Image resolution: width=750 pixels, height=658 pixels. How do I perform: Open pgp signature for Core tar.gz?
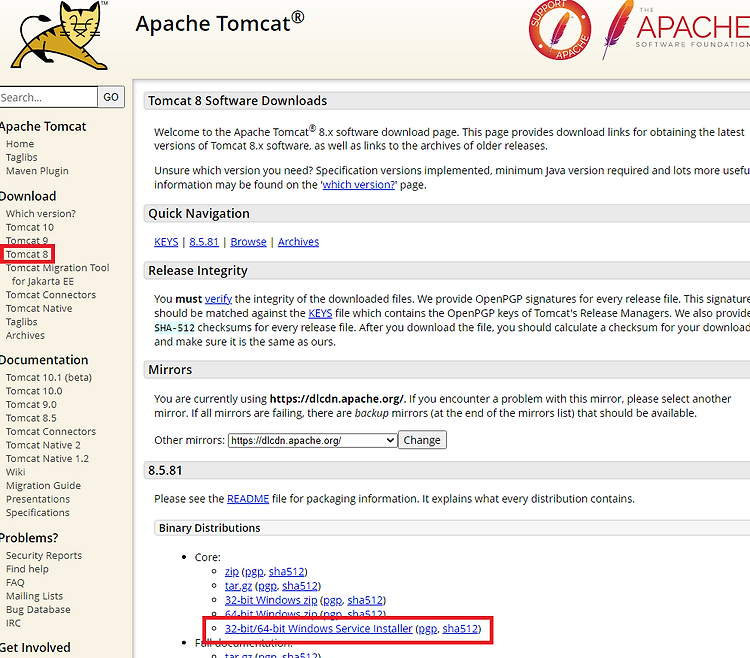pos(267,586)
